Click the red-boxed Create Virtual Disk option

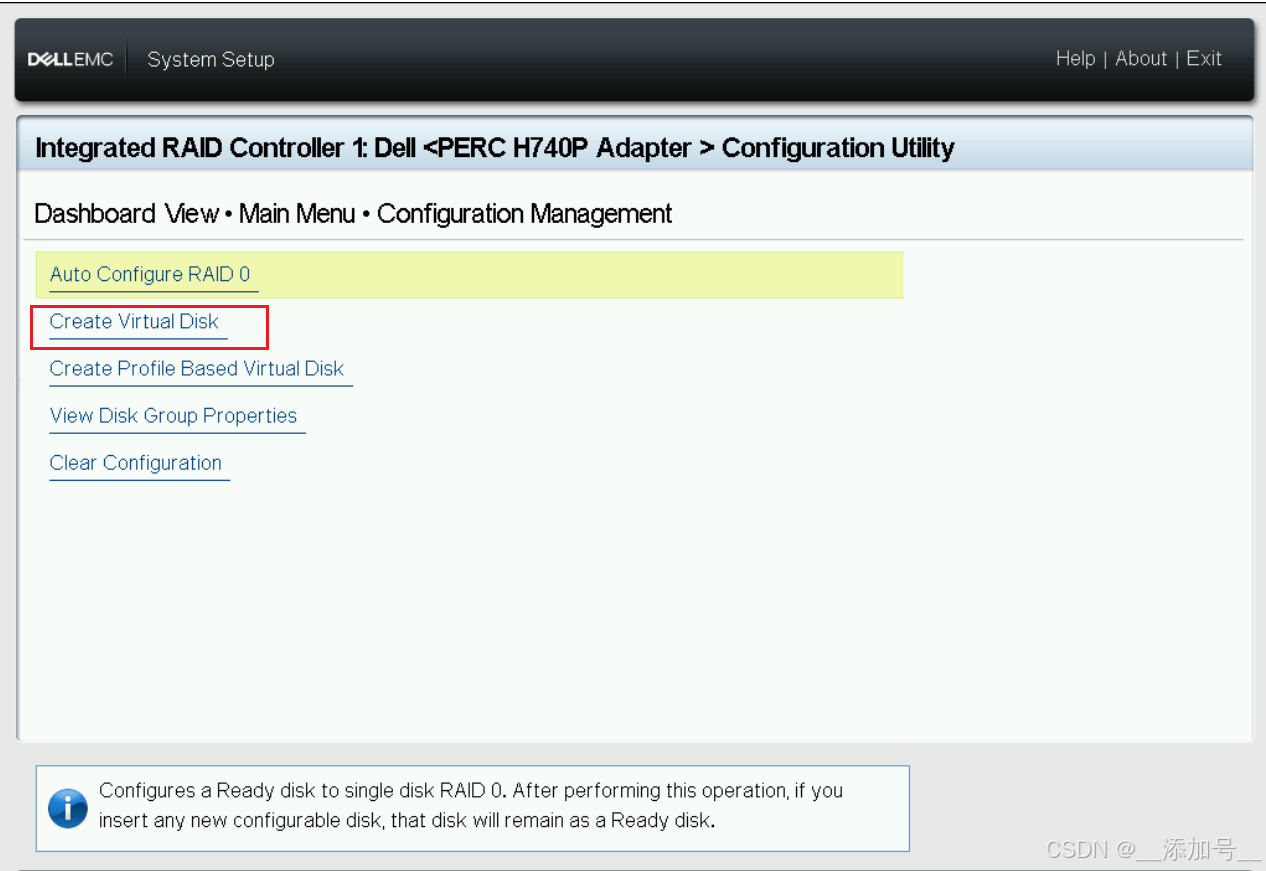pos(133,322)
